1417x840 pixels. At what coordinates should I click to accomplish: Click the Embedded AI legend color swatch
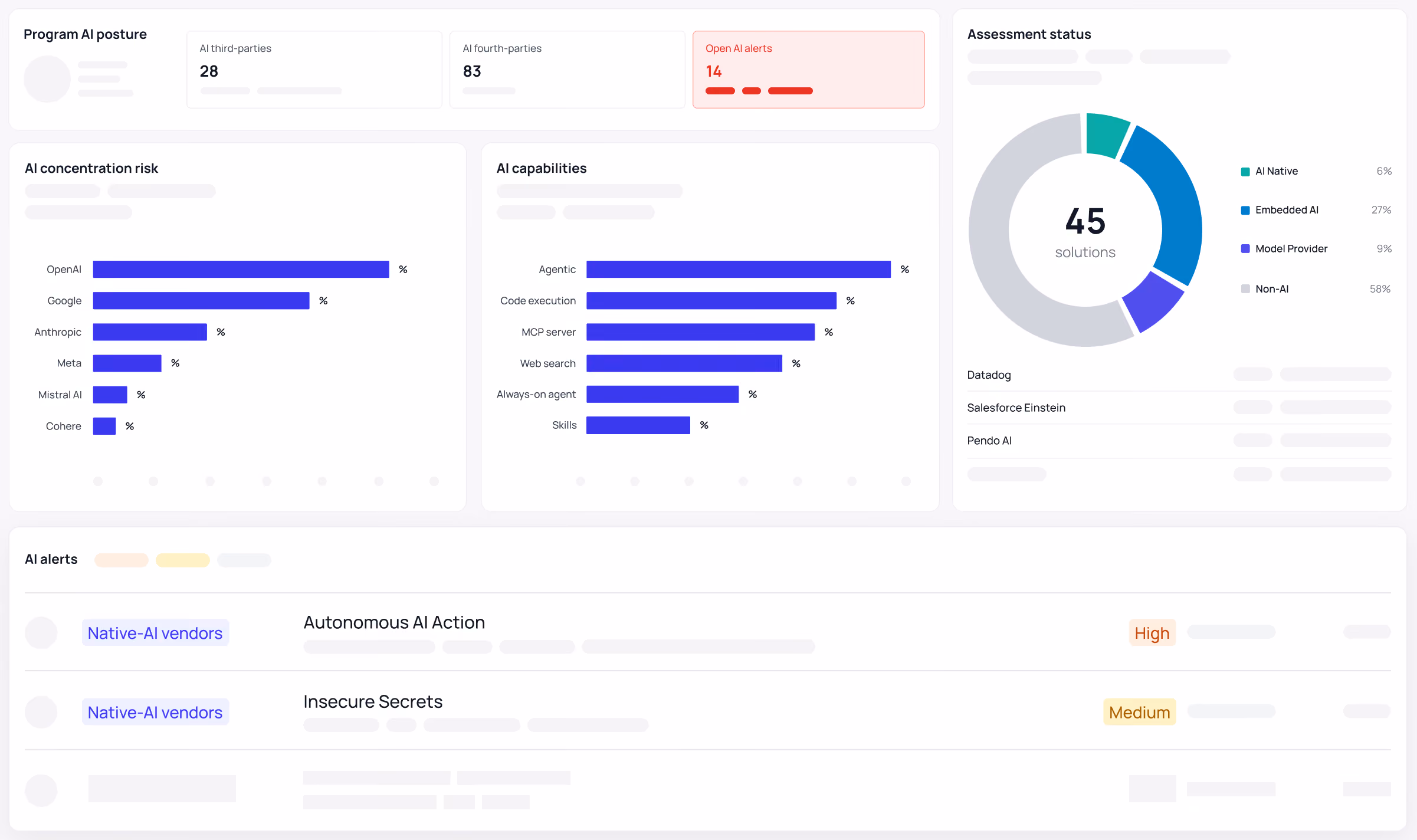click(1245, 211)
